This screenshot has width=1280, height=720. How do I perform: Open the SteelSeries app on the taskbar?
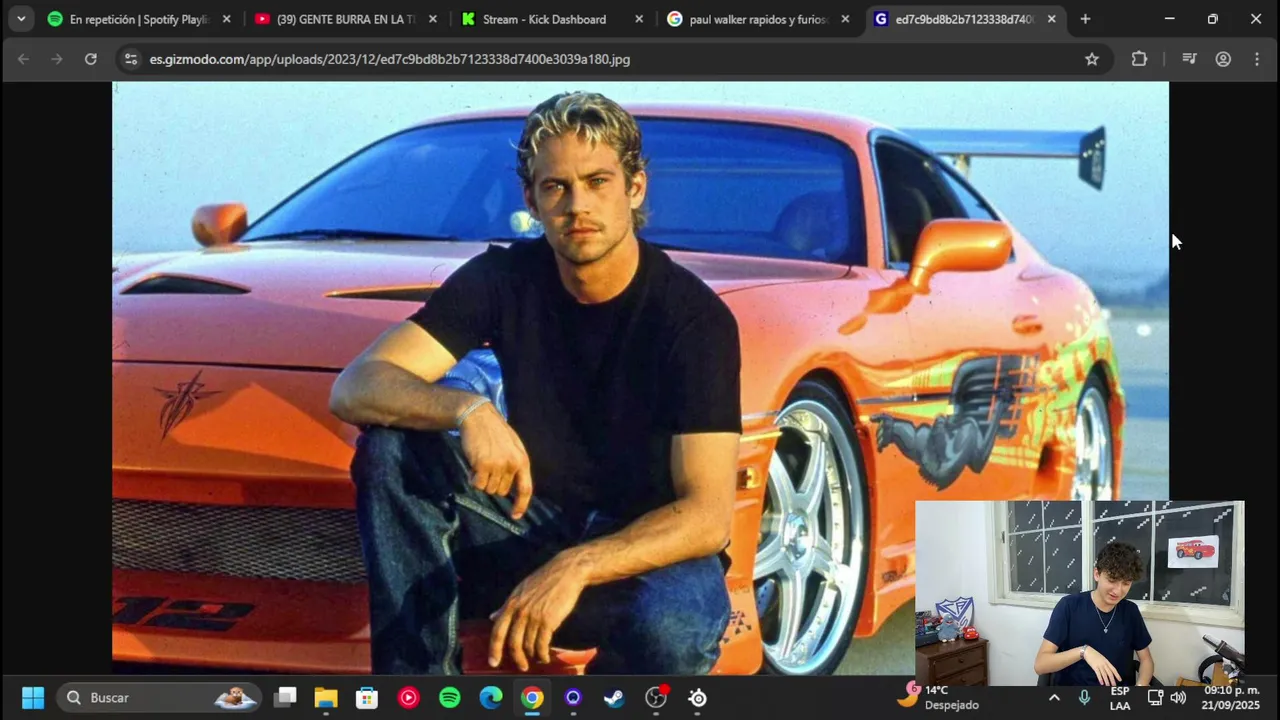click(698, 697)
